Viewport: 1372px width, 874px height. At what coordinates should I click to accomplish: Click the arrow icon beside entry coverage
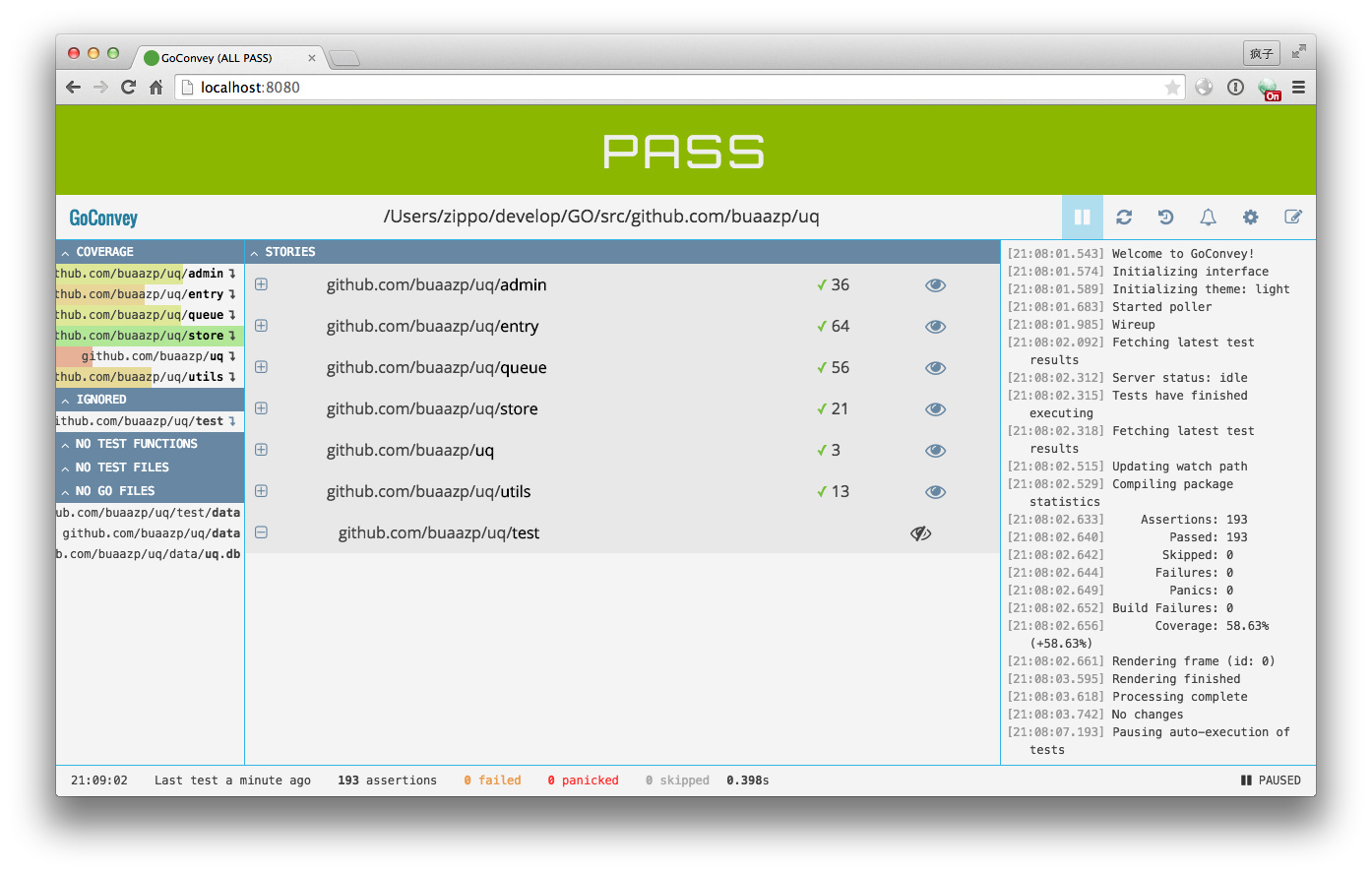click(232, 294)
